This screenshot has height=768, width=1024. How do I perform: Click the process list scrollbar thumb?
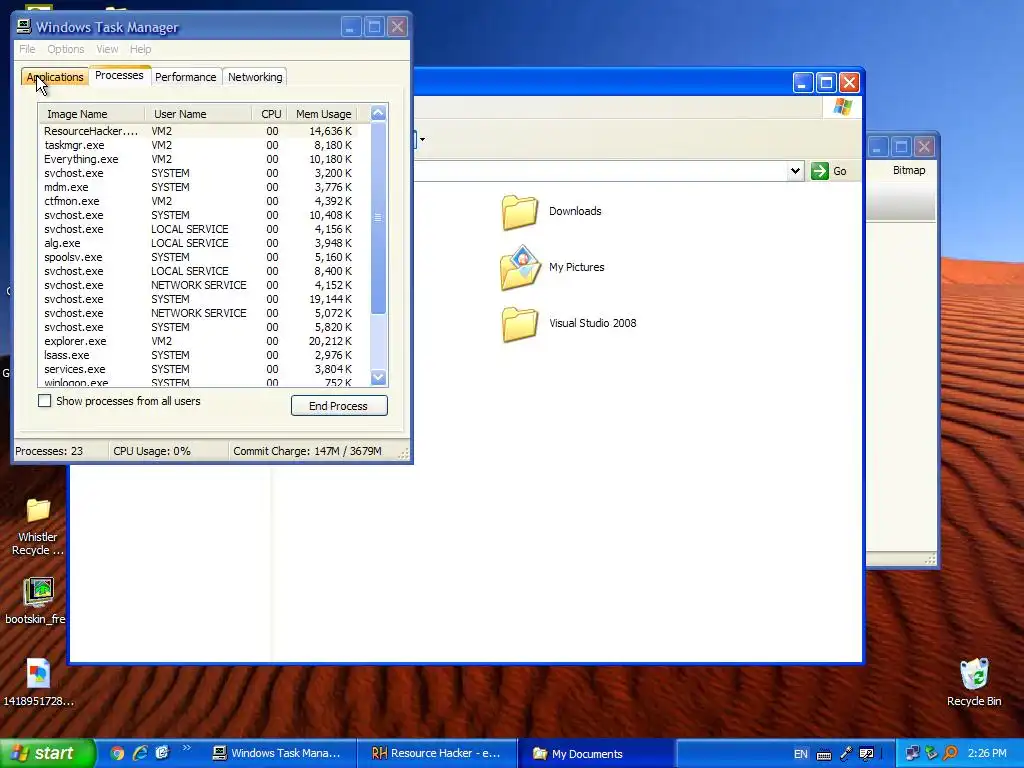coord(378,218)
